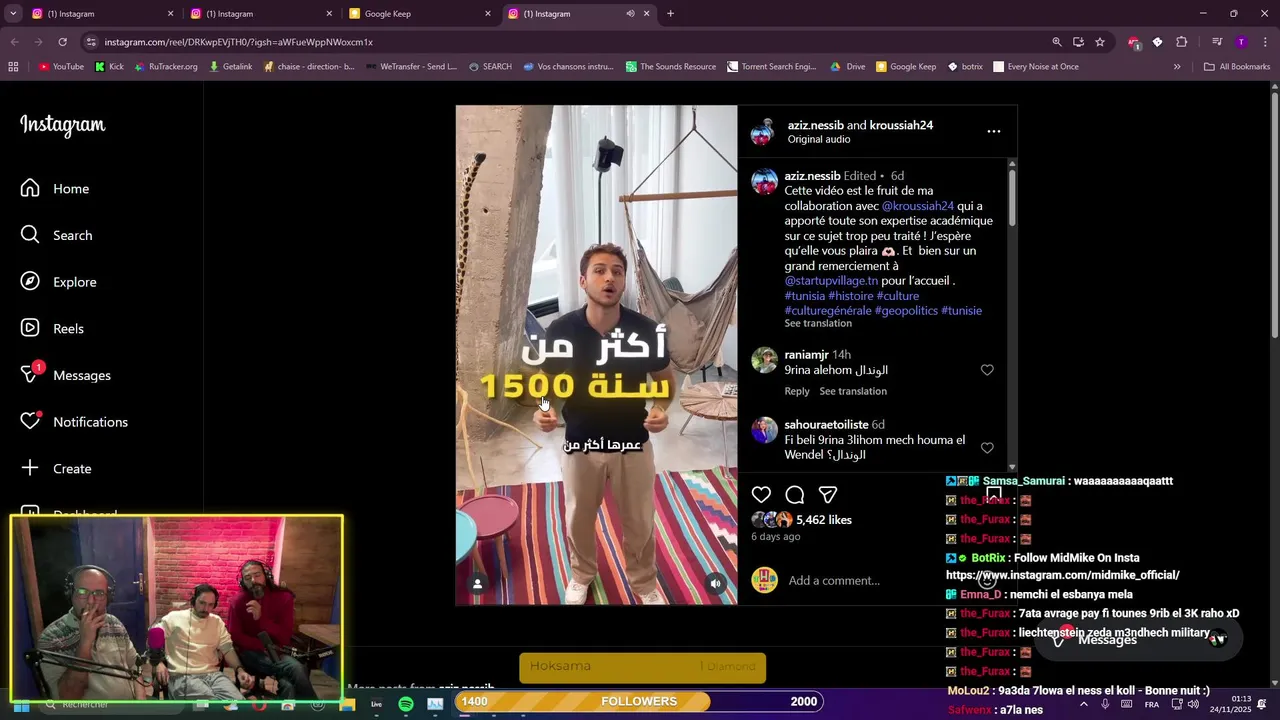See translation of raniamjr's comment
The height and width of the screenshot is (720, 1280).
(853, 391)
